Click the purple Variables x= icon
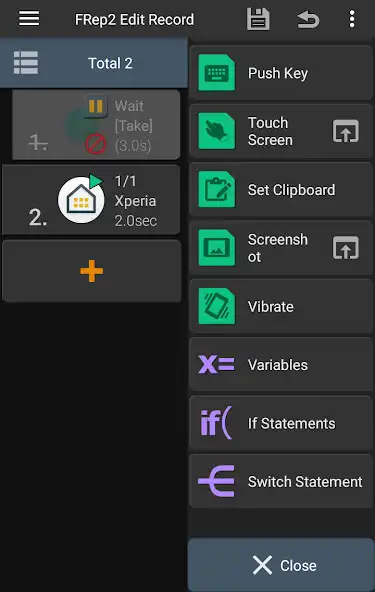The image size is (375, 592). pyautogui.click(x=216, y=365)
